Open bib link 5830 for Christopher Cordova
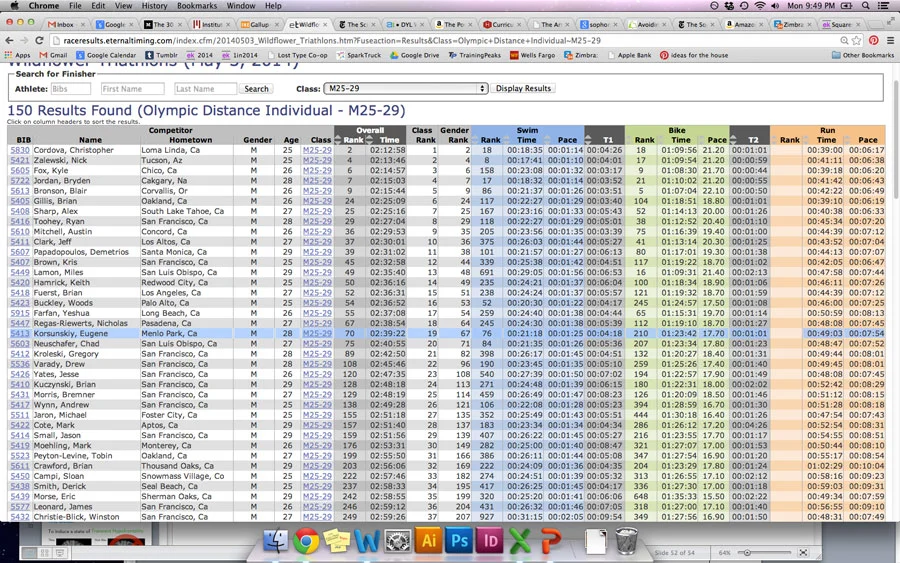 click(x=20, y=150)
